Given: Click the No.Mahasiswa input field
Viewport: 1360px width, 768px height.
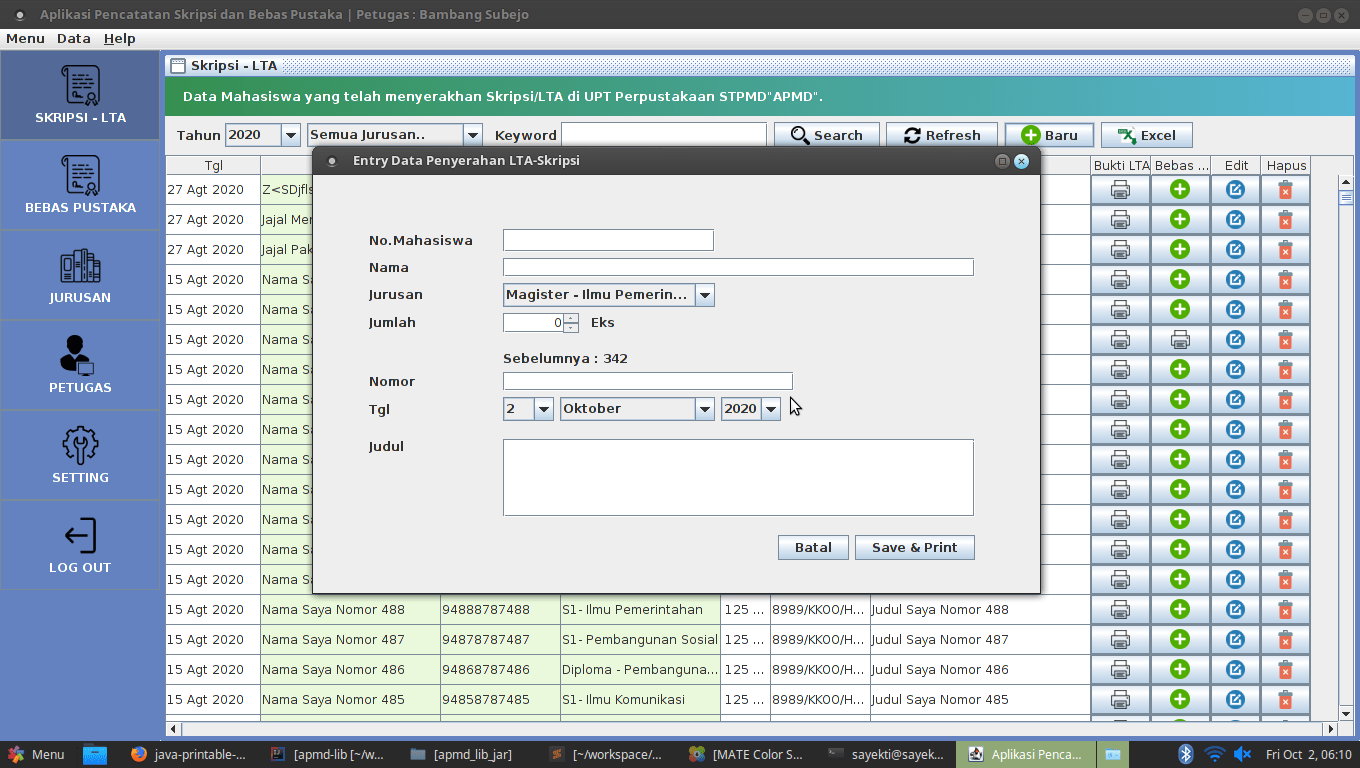Looking at the screenshot, I should [608, 240].
